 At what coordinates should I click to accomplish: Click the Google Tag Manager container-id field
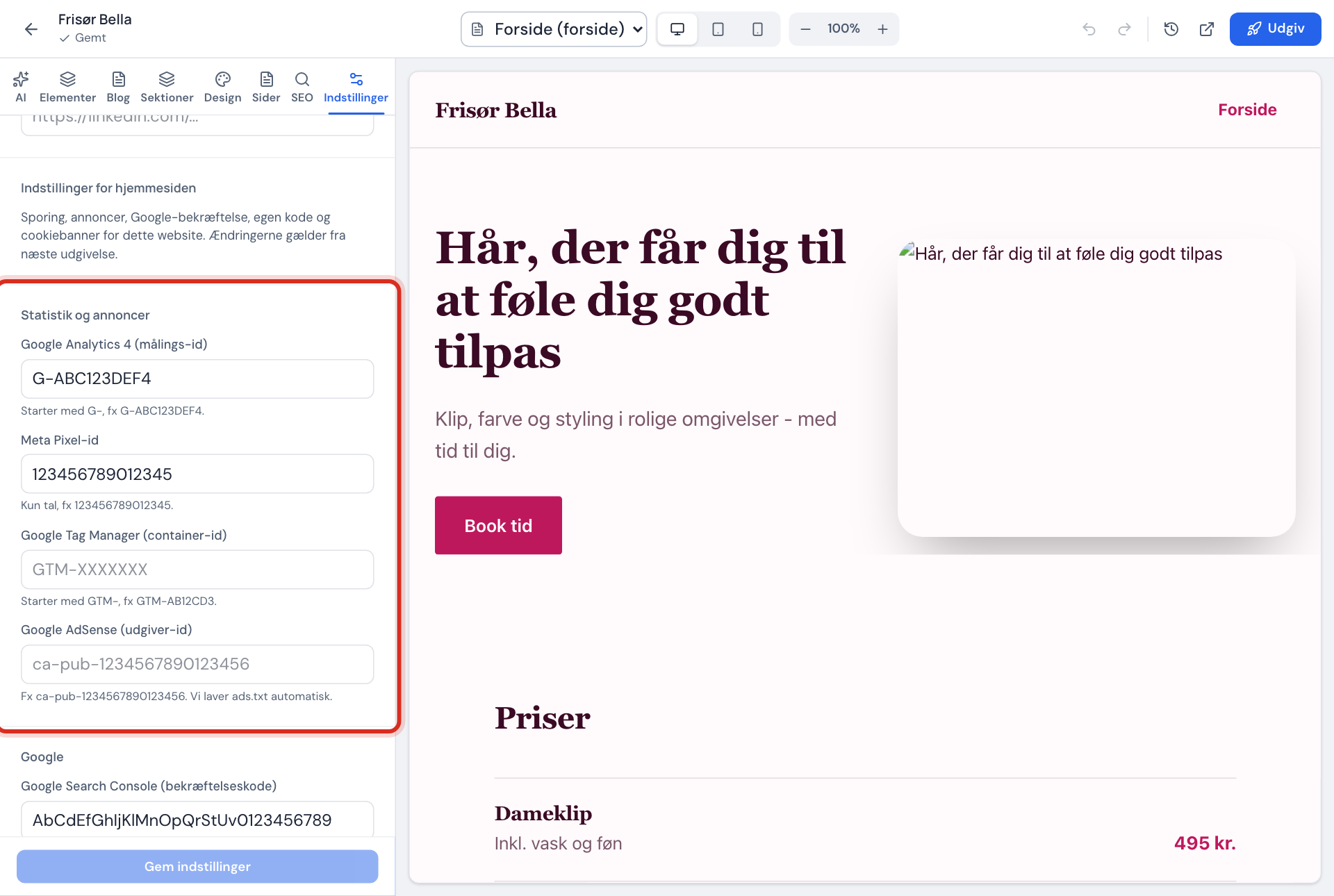197,570
